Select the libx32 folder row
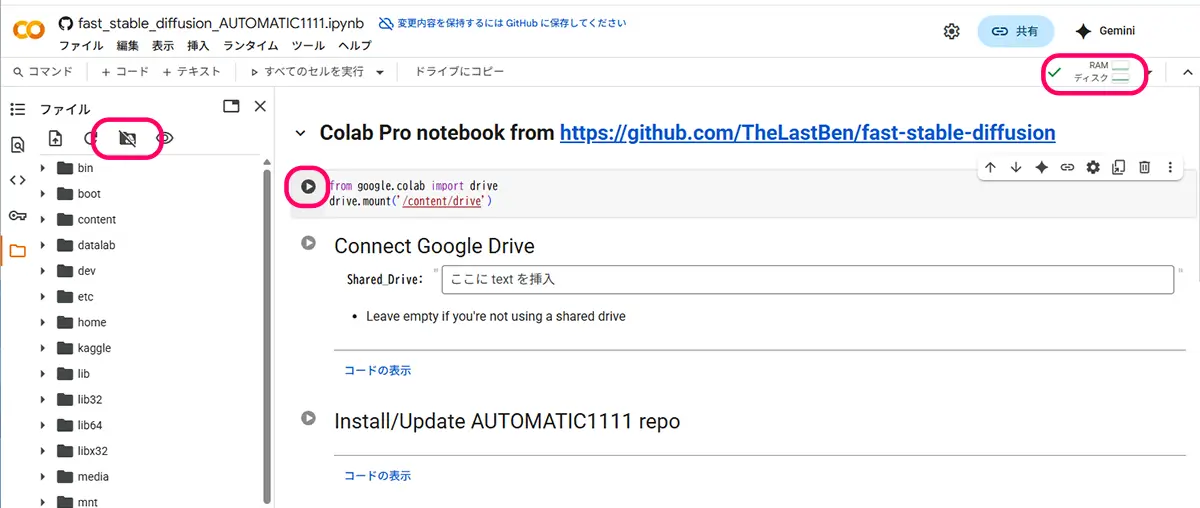 [x=150, y=451]
